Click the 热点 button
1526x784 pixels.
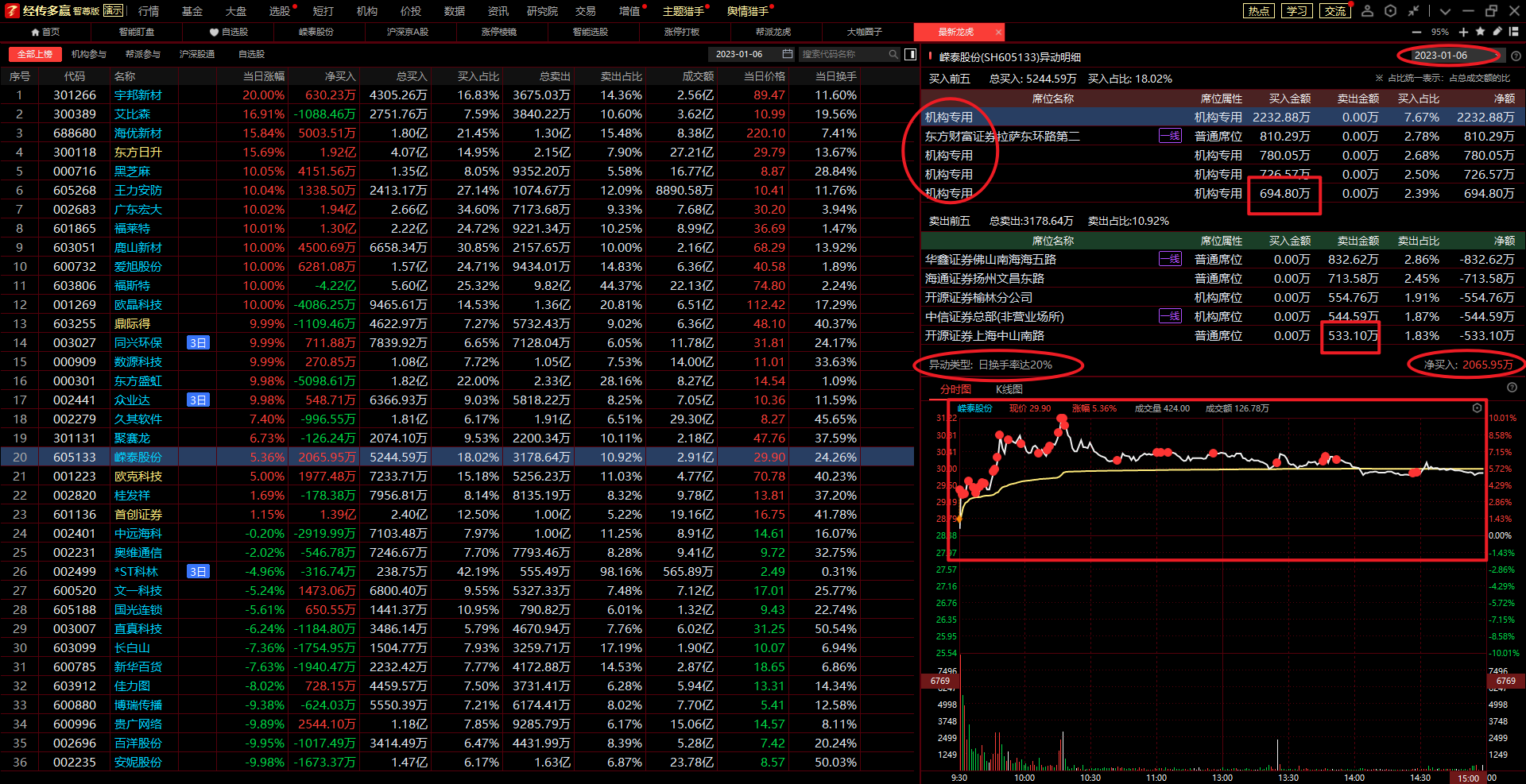pos(1258,11)
